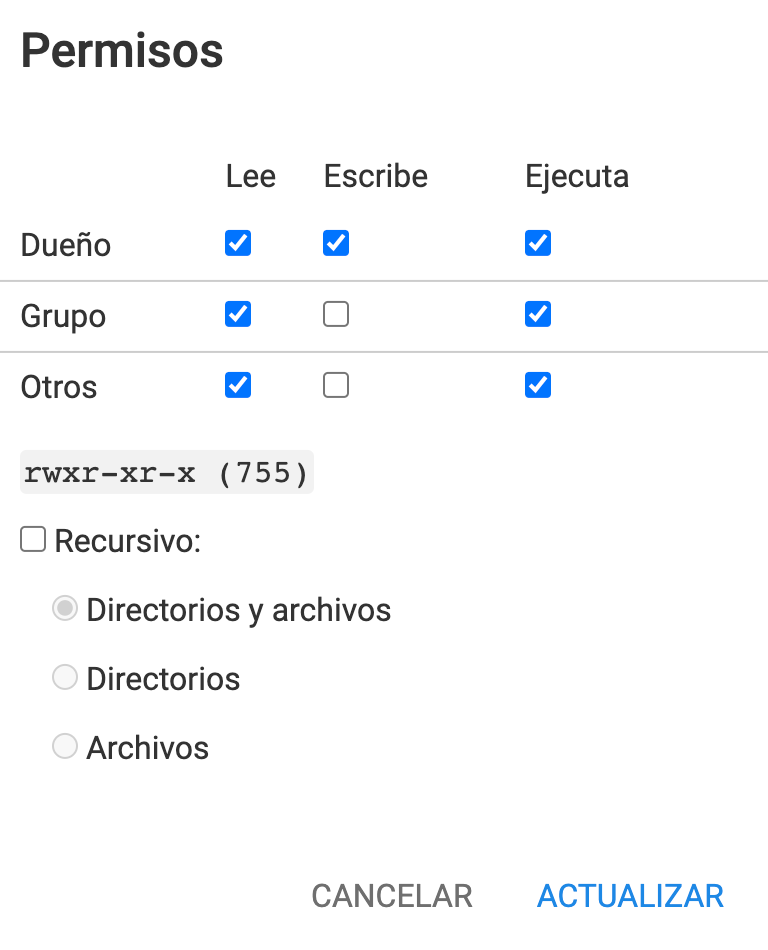The image size is (768, 950).
Task: Enable Escribe permission for Grupo
Action: (336, 314)
